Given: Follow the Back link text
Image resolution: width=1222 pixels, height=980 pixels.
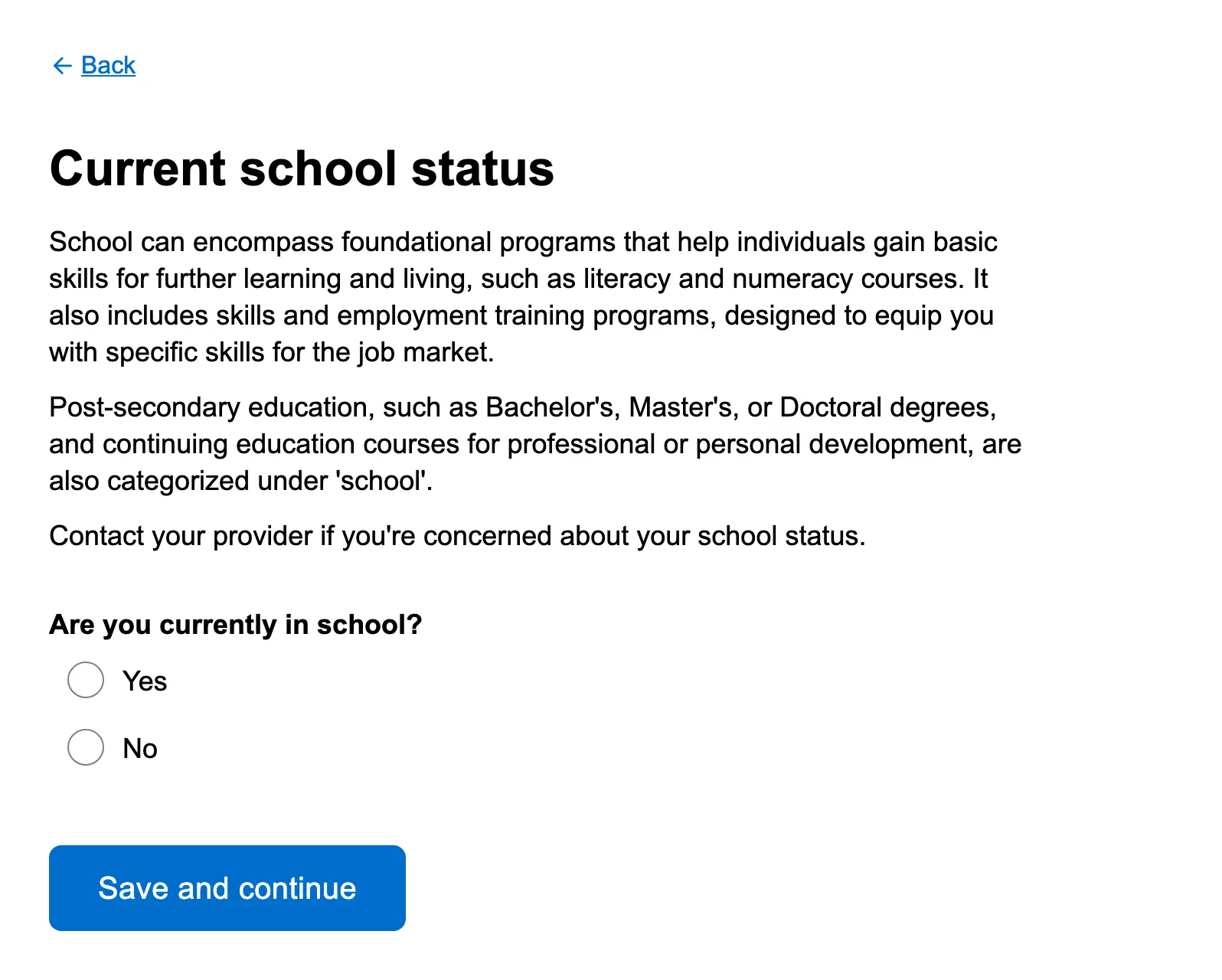Looking at the screenshot, I should coord(108,66).
